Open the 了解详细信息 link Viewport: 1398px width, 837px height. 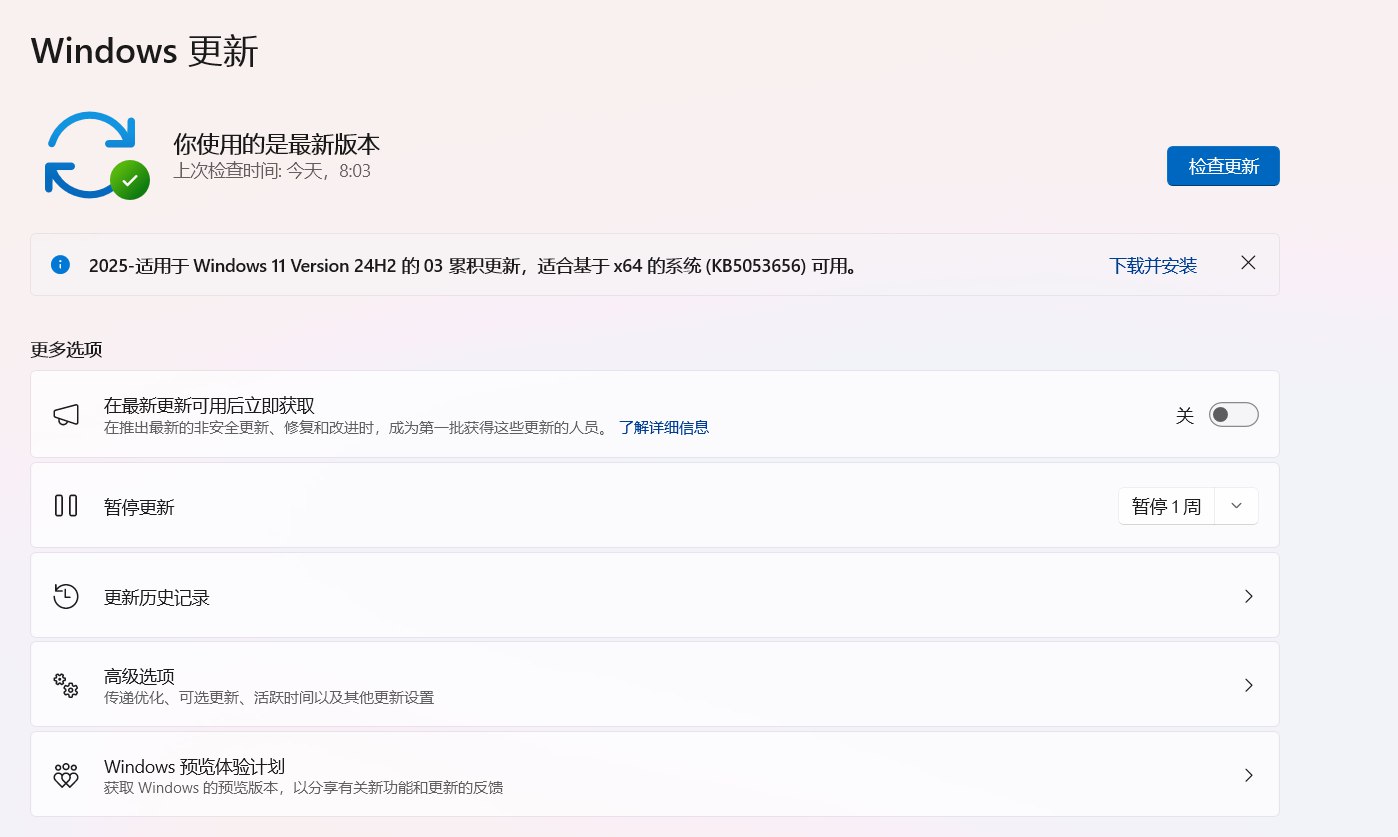664,428
